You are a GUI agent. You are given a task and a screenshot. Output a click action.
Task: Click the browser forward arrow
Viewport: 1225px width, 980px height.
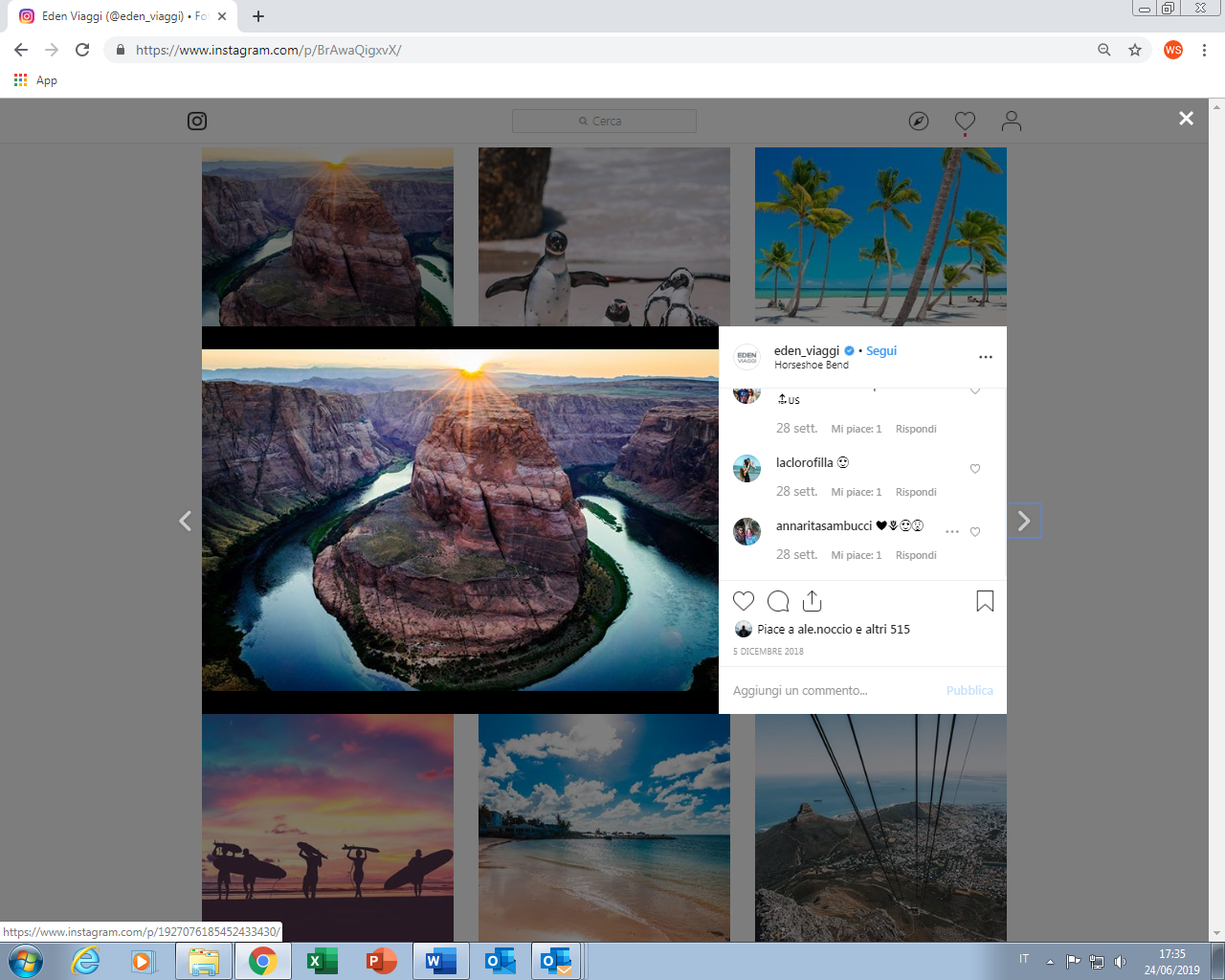[x=52, y=50]
